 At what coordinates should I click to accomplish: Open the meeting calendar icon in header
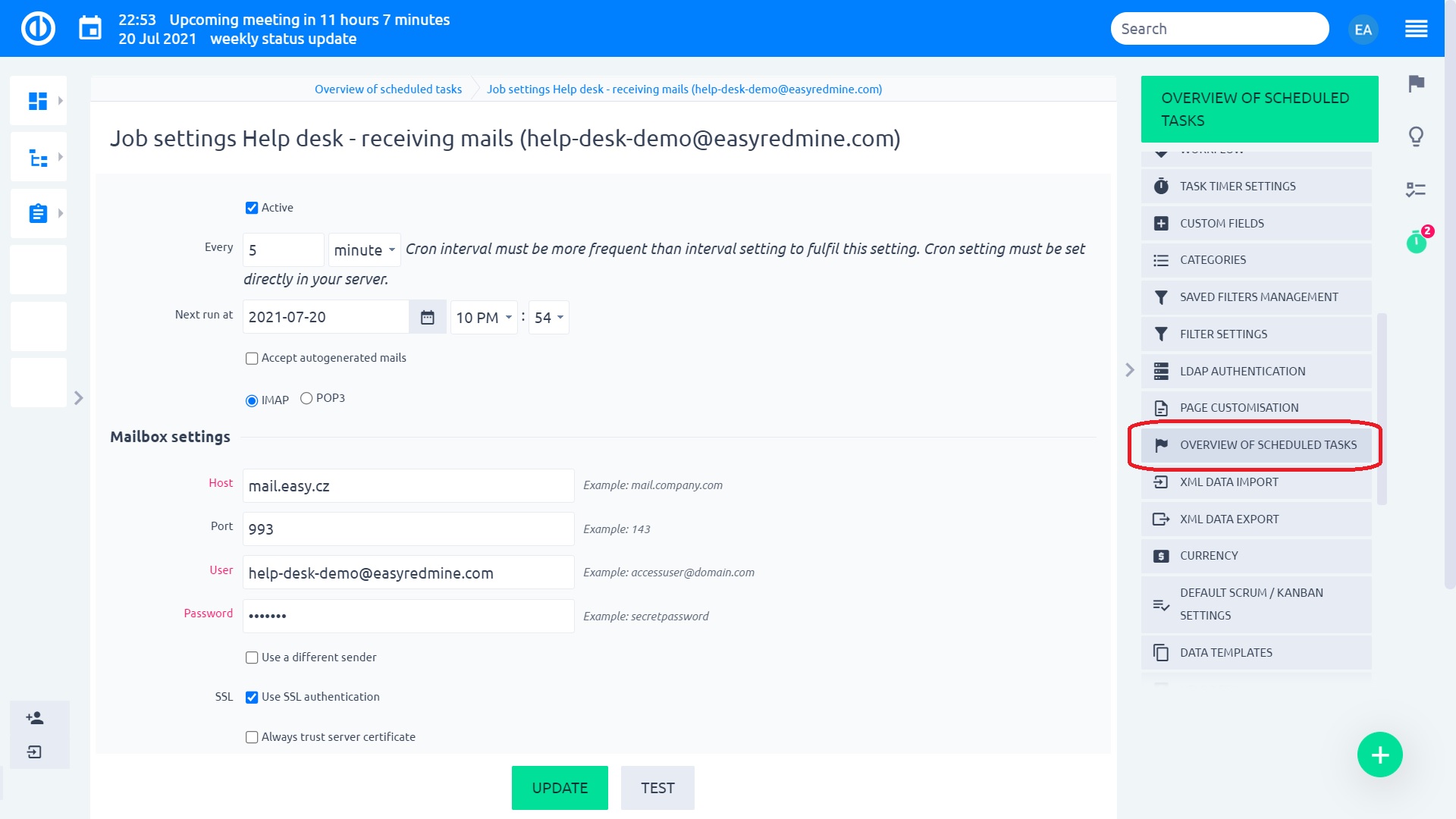90,29
